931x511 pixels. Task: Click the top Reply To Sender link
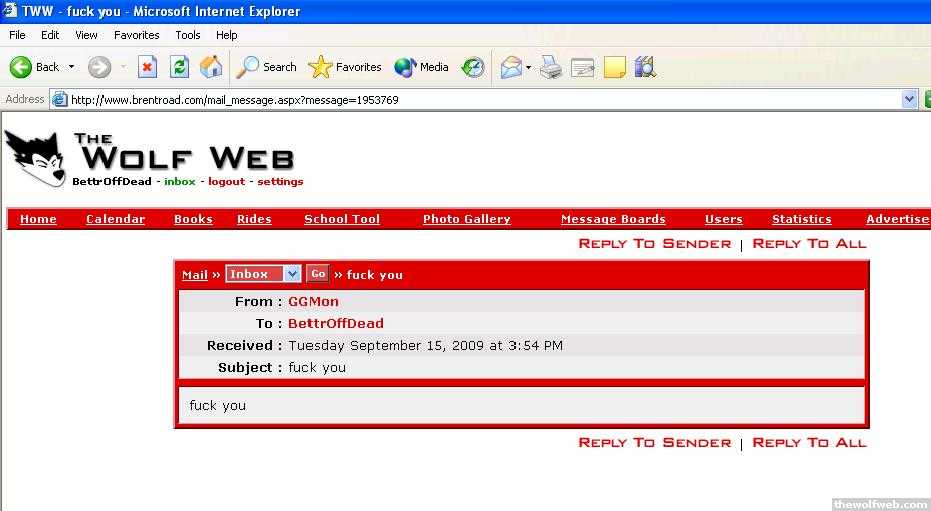tap(654, 244)
